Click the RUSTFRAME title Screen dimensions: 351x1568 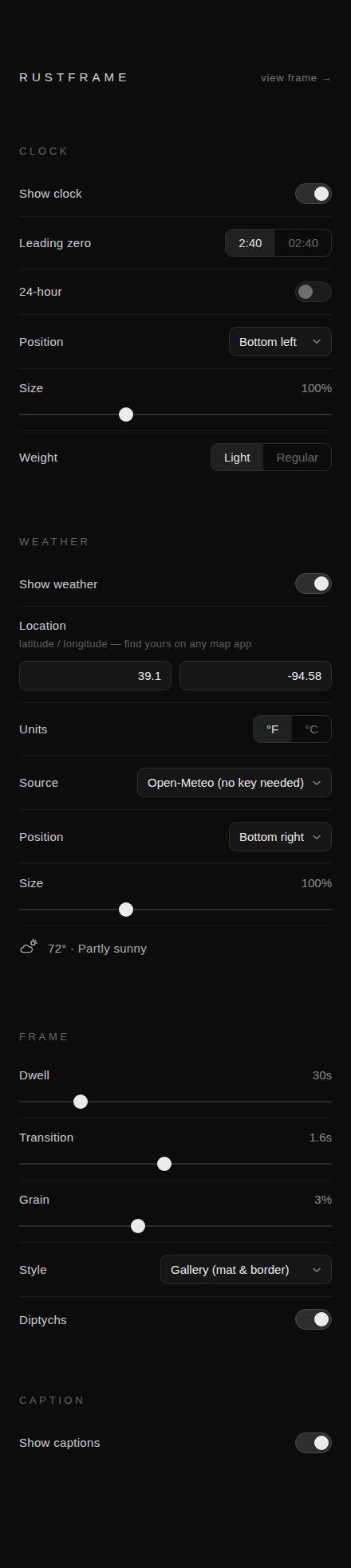(73, 77)
